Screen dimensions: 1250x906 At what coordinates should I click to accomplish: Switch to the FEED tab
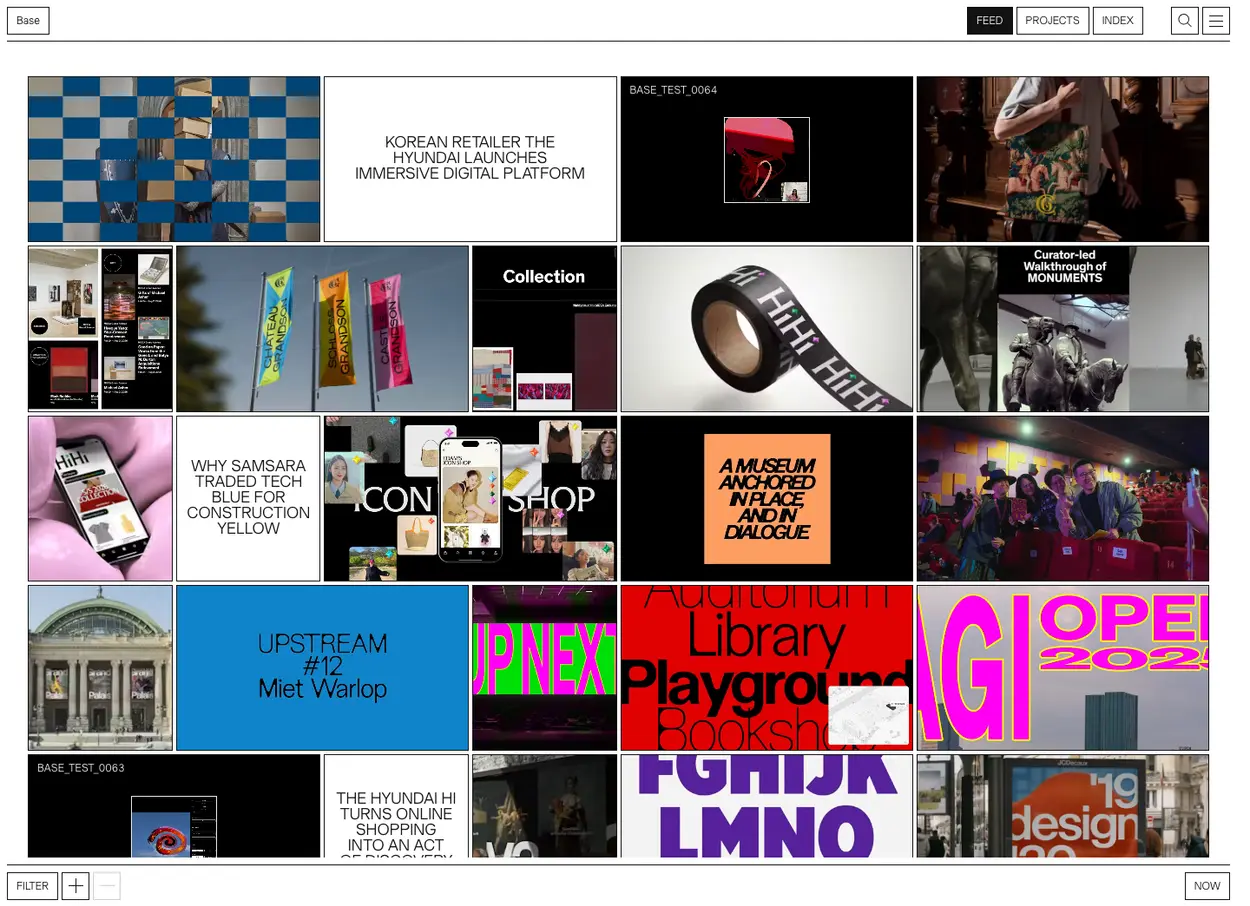[990, 20]
